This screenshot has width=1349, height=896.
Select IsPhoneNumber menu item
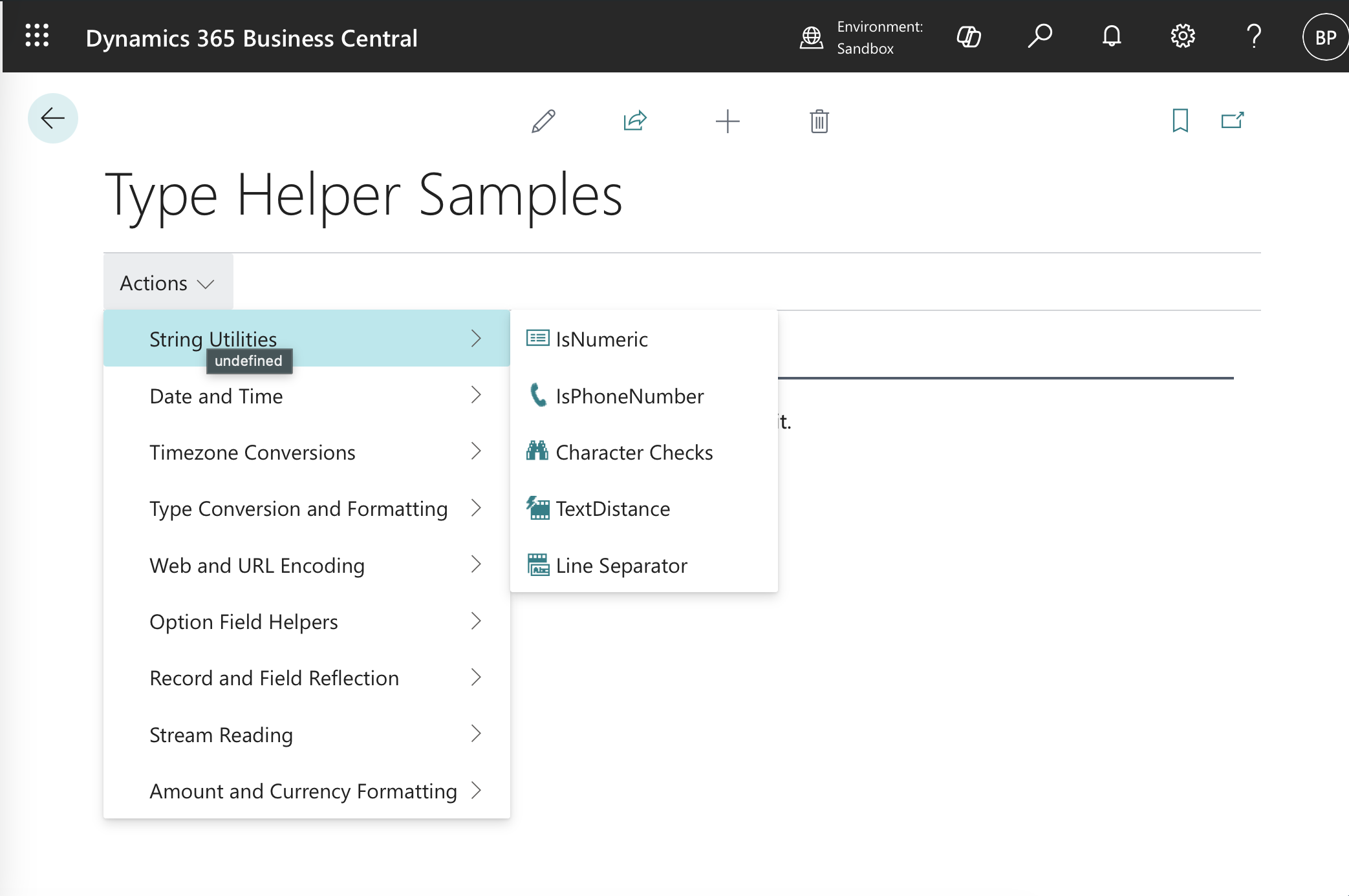pyautogui.click(x=629, y=396)
